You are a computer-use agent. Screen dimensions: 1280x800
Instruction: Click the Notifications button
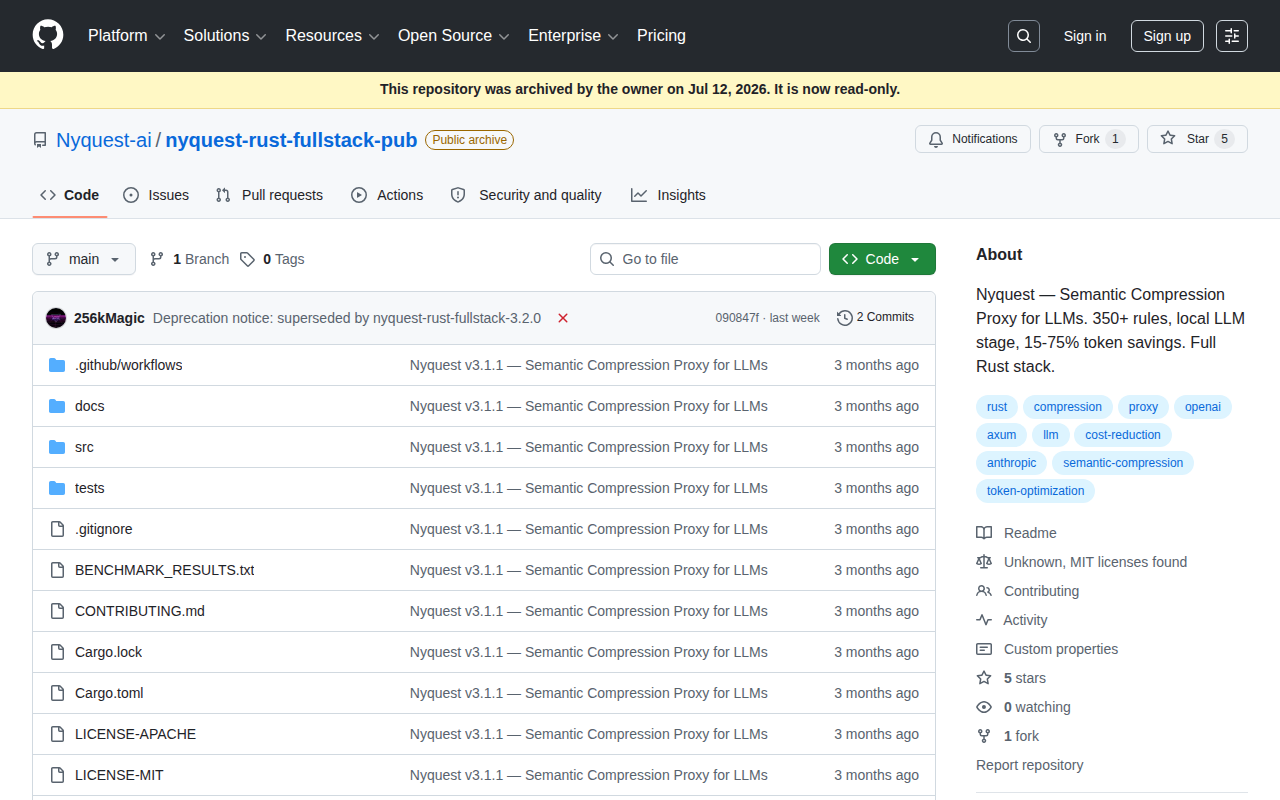tap(973, 139)
